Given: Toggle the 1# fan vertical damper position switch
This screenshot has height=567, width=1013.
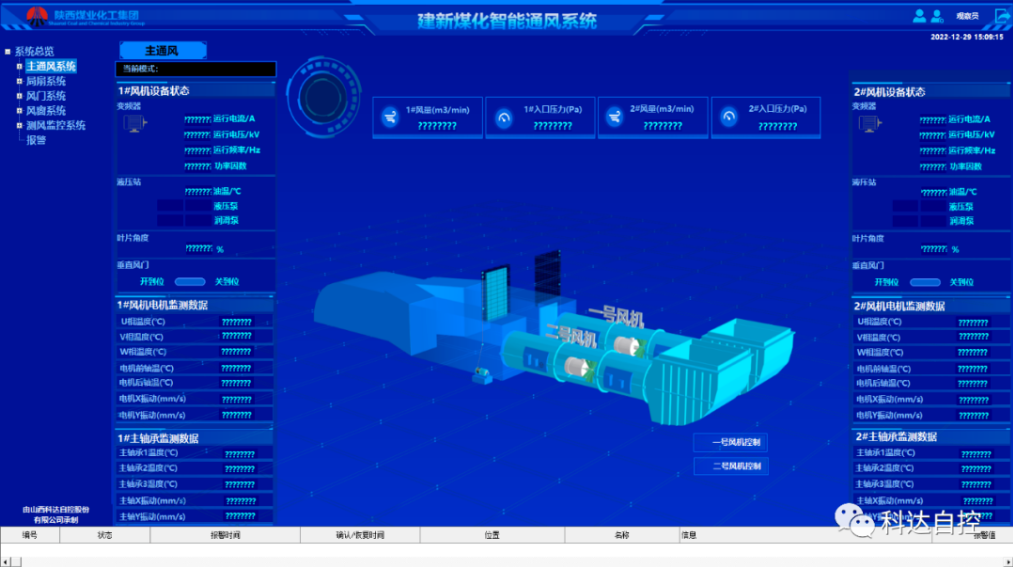Looking at the screenshot, I should [x=190, y=282].
